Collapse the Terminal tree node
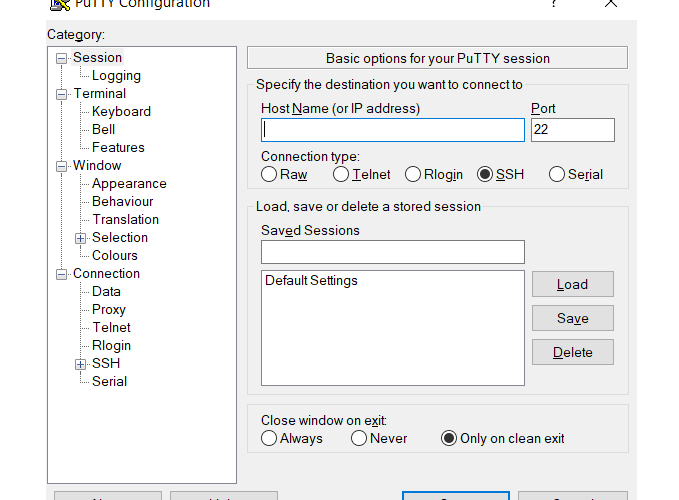Viewport: 679px width, 500px height. pos(61,94)
